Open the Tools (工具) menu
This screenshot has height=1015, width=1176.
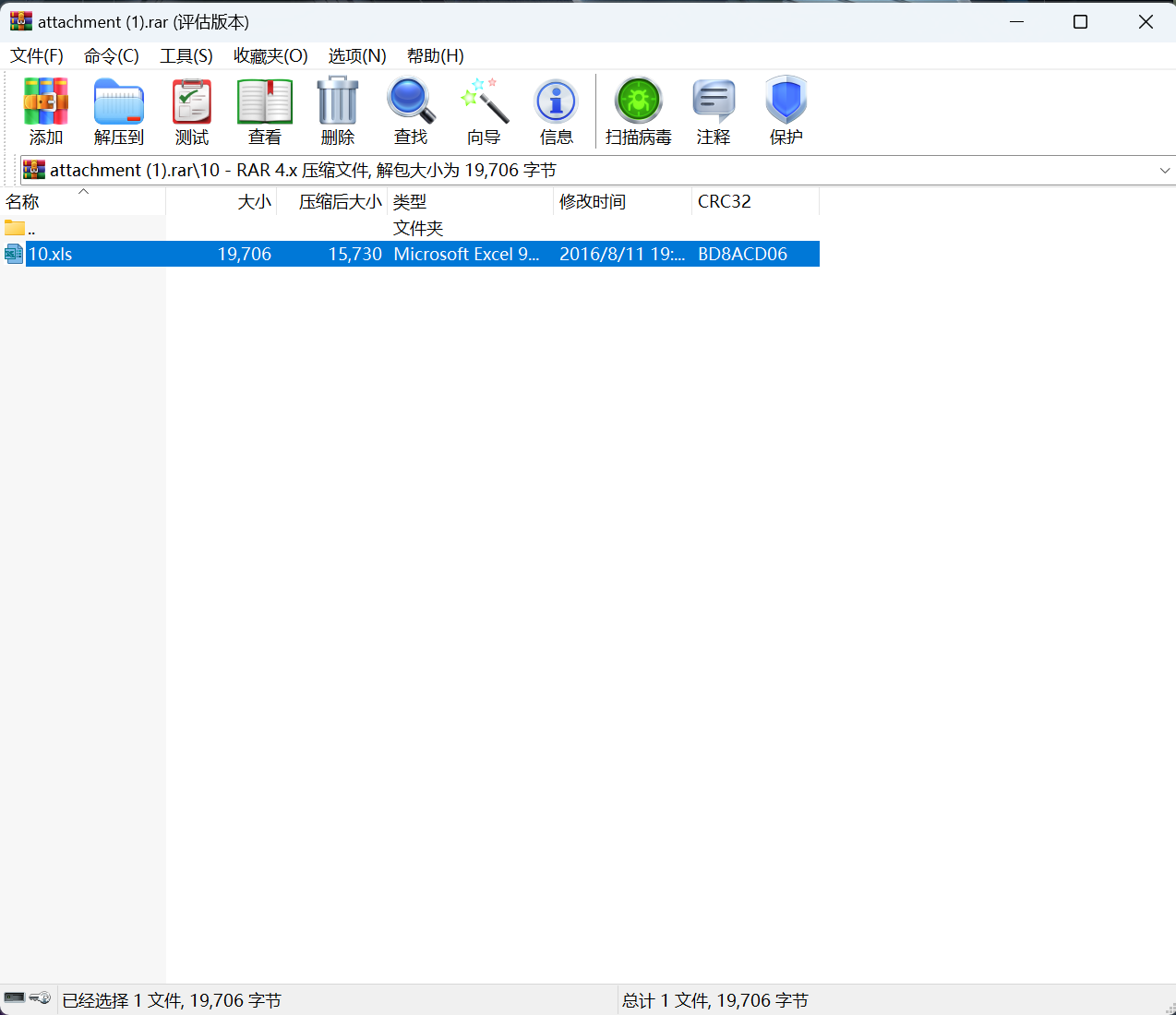point(186,56)
